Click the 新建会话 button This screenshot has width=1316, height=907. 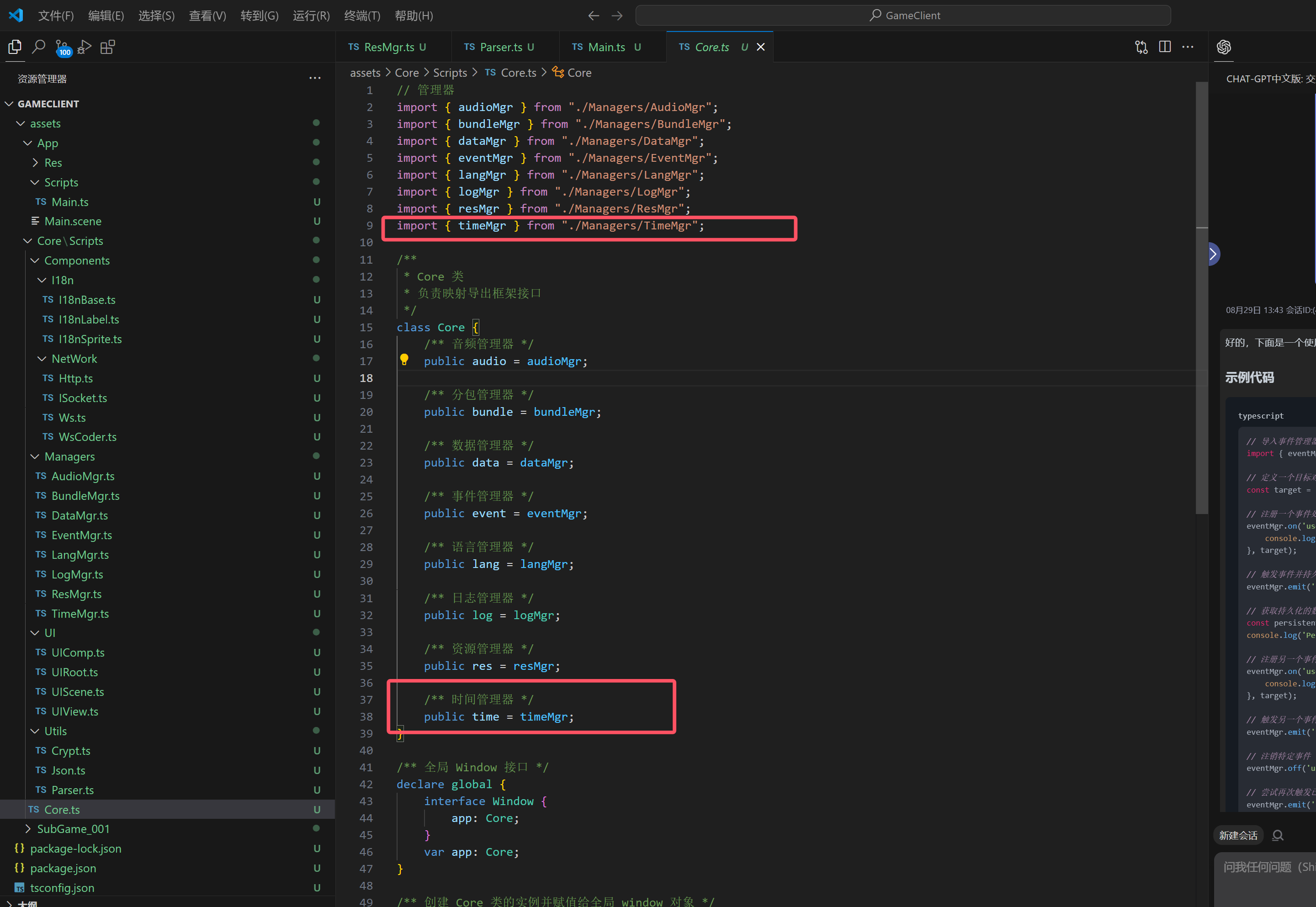click(x=1237, y=835)
